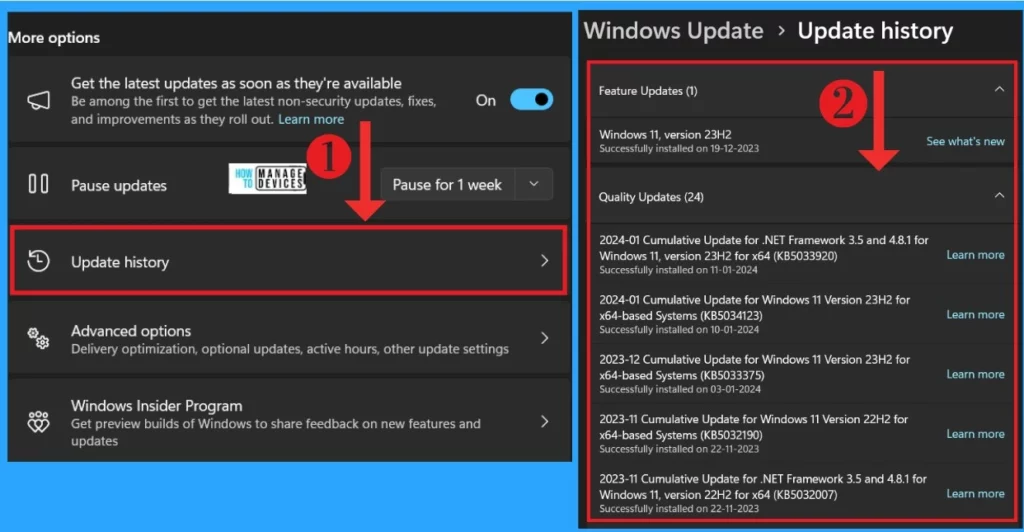The image size is (1024, 532).
Task: Open Windows Insider Program chevron arrow
Action: tap(545, 422)
